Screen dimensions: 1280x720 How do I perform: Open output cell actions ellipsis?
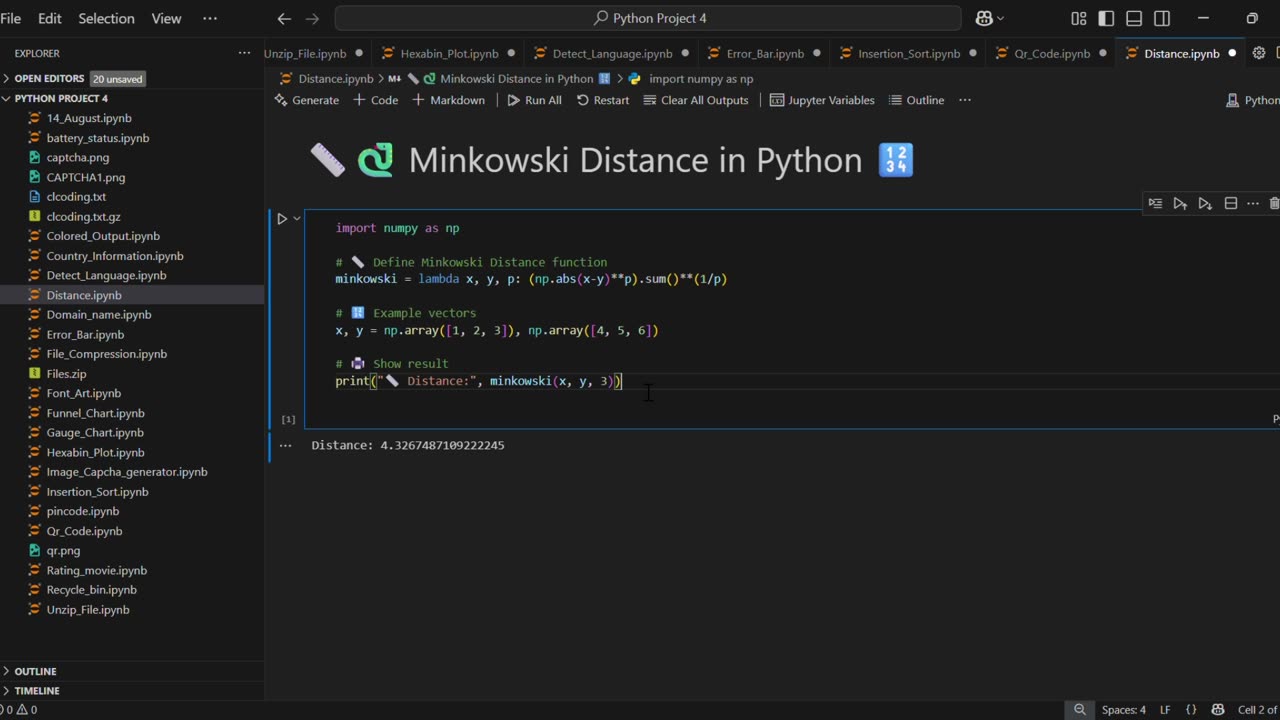[x=286, y=446]
